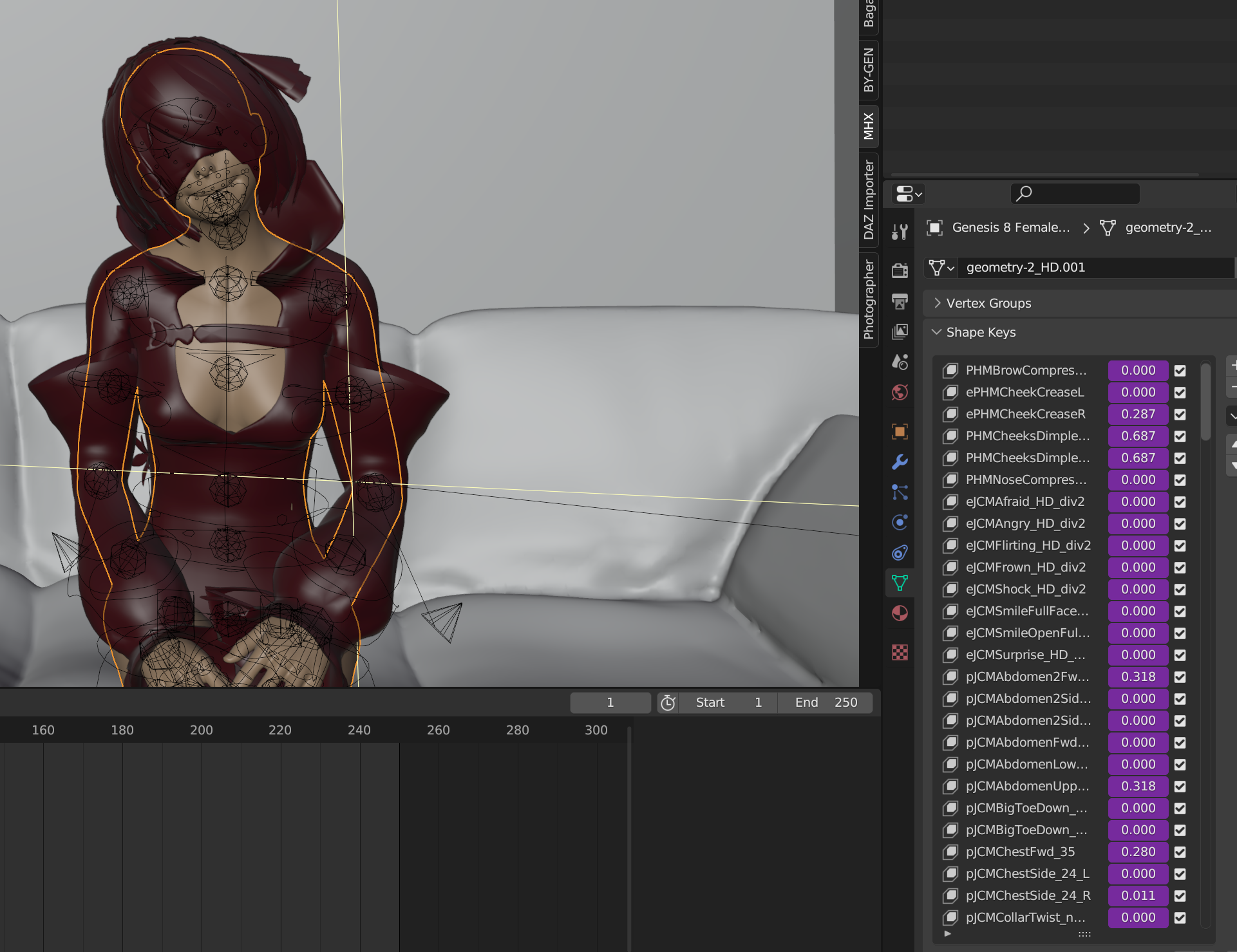1237x952 pixels.
Task: Open the orange Object properties tab
Action: pyautogui.click(x=900, y=431)
